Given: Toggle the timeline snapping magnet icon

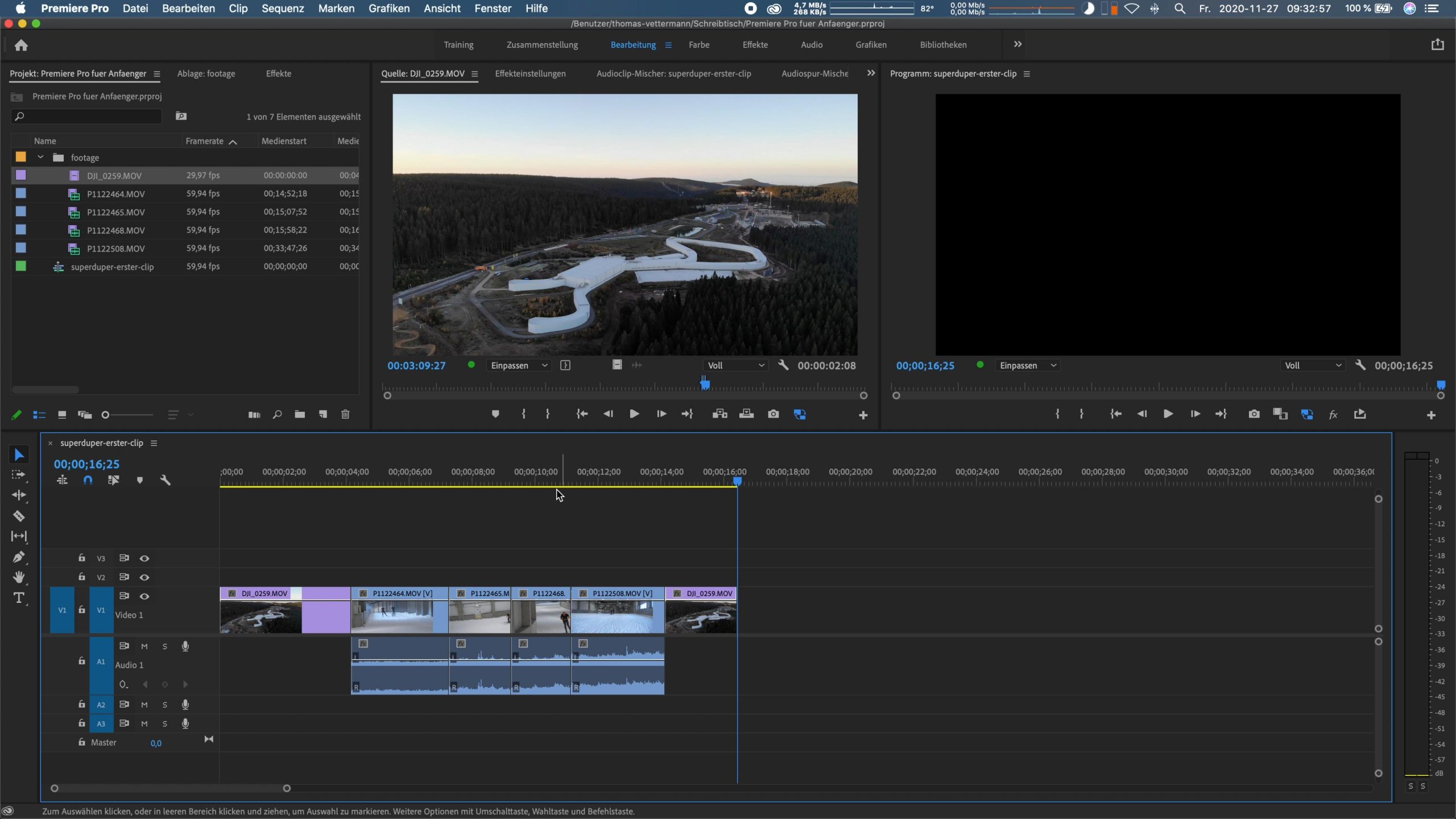Looking at the screenshot, I should coord(88,480).
